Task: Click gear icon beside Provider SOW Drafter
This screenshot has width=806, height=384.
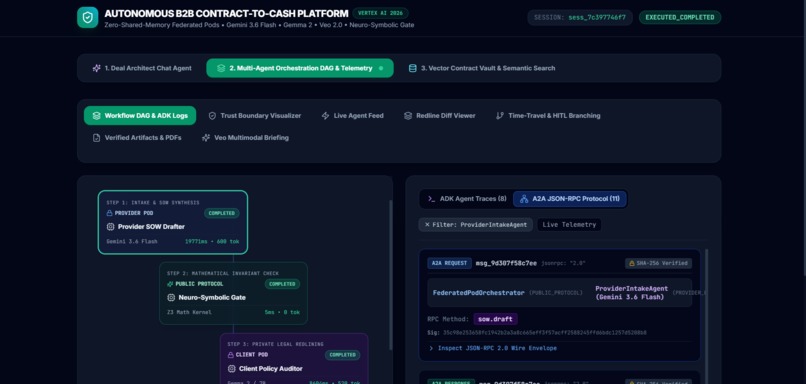Action: coord(111,227)
